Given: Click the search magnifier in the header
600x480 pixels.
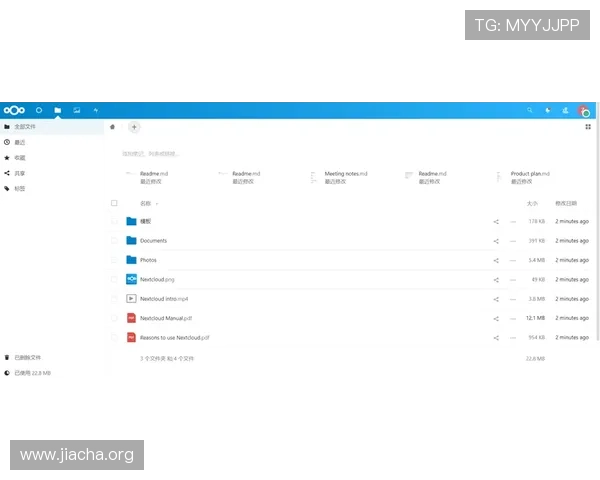Looking at the screenshot, I should 530,110.
